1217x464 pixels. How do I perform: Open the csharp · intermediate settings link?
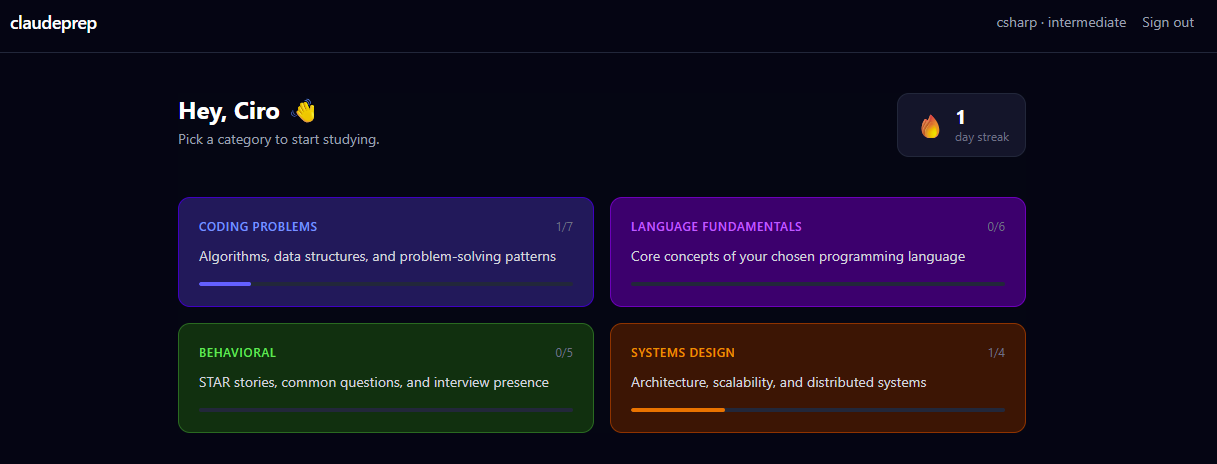point(1061,23)
